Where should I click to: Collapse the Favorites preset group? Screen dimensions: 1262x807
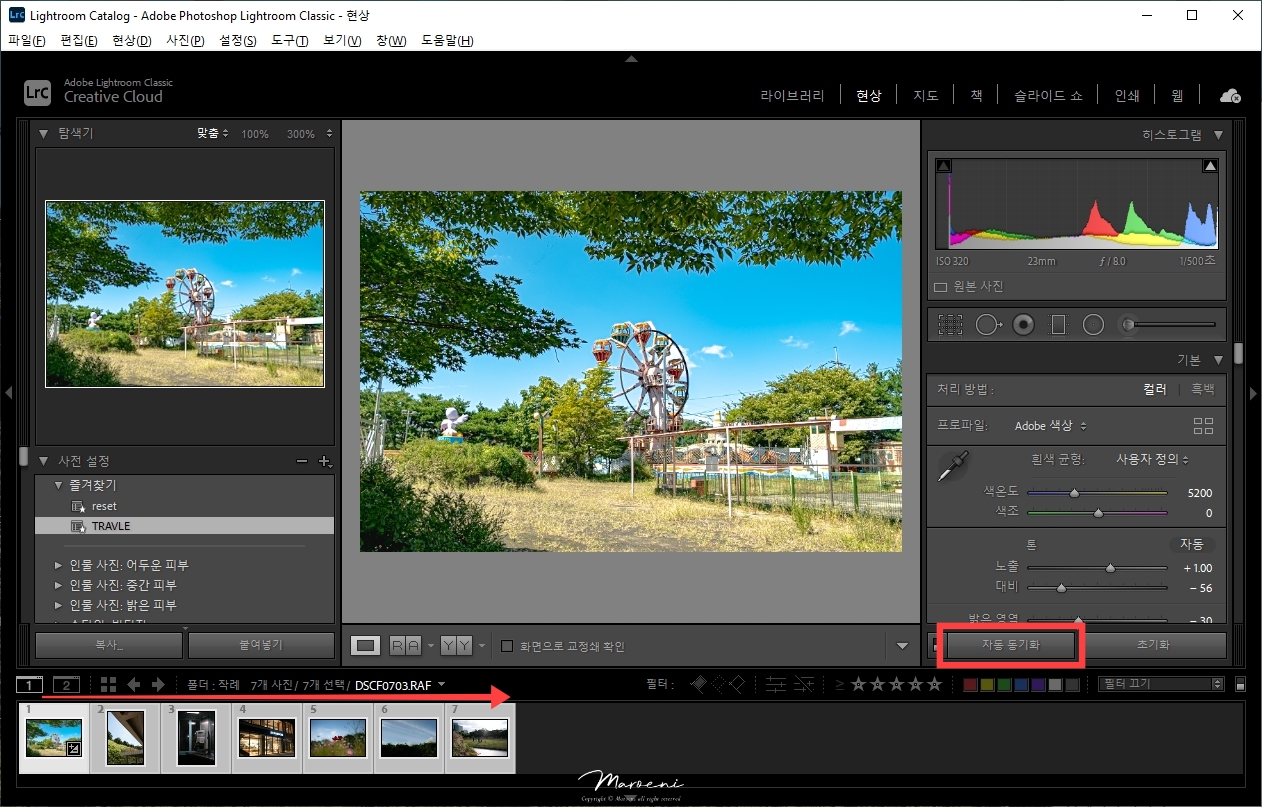pos(58,485)
